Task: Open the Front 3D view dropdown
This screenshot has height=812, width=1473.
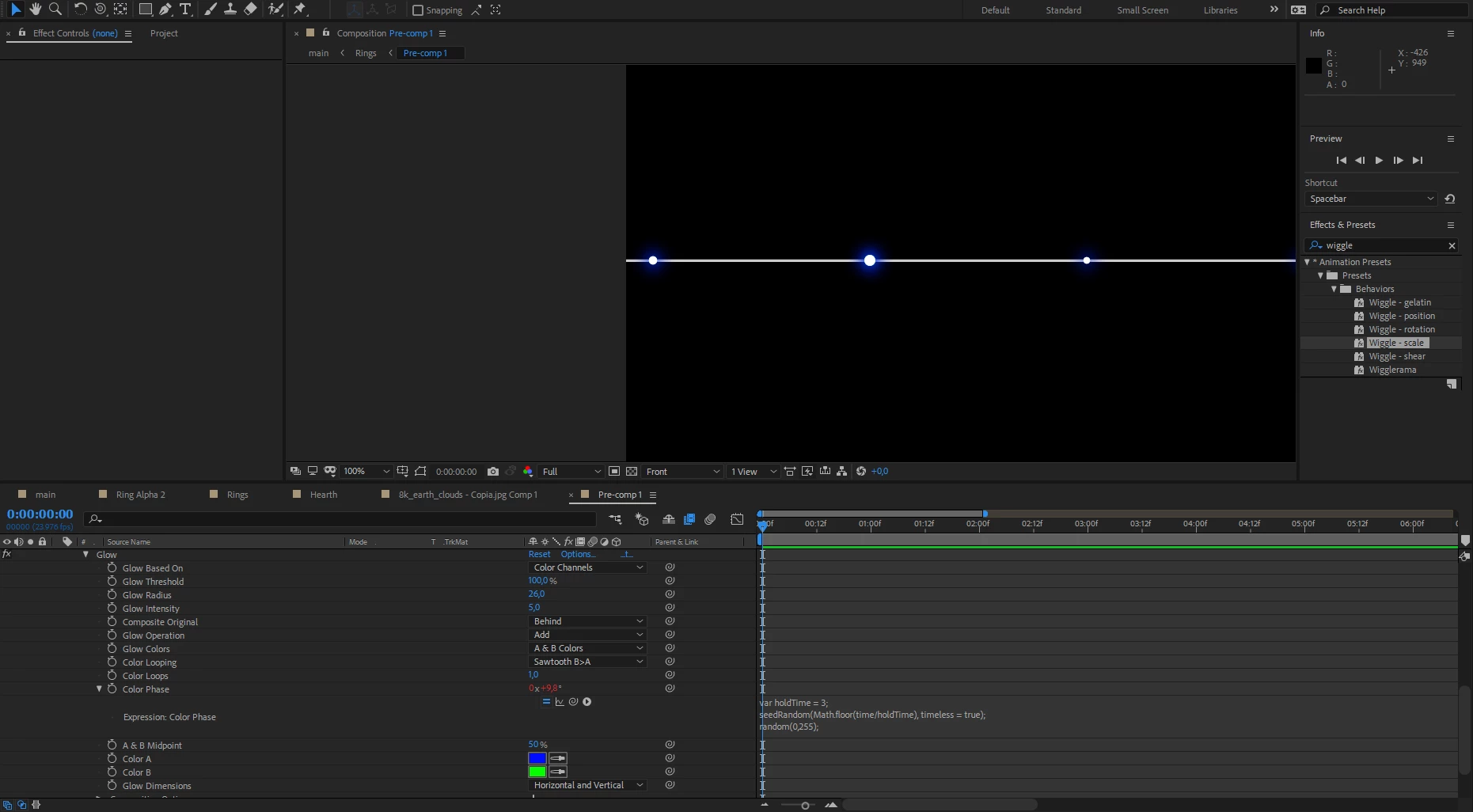Action: (x=682, y=471)
